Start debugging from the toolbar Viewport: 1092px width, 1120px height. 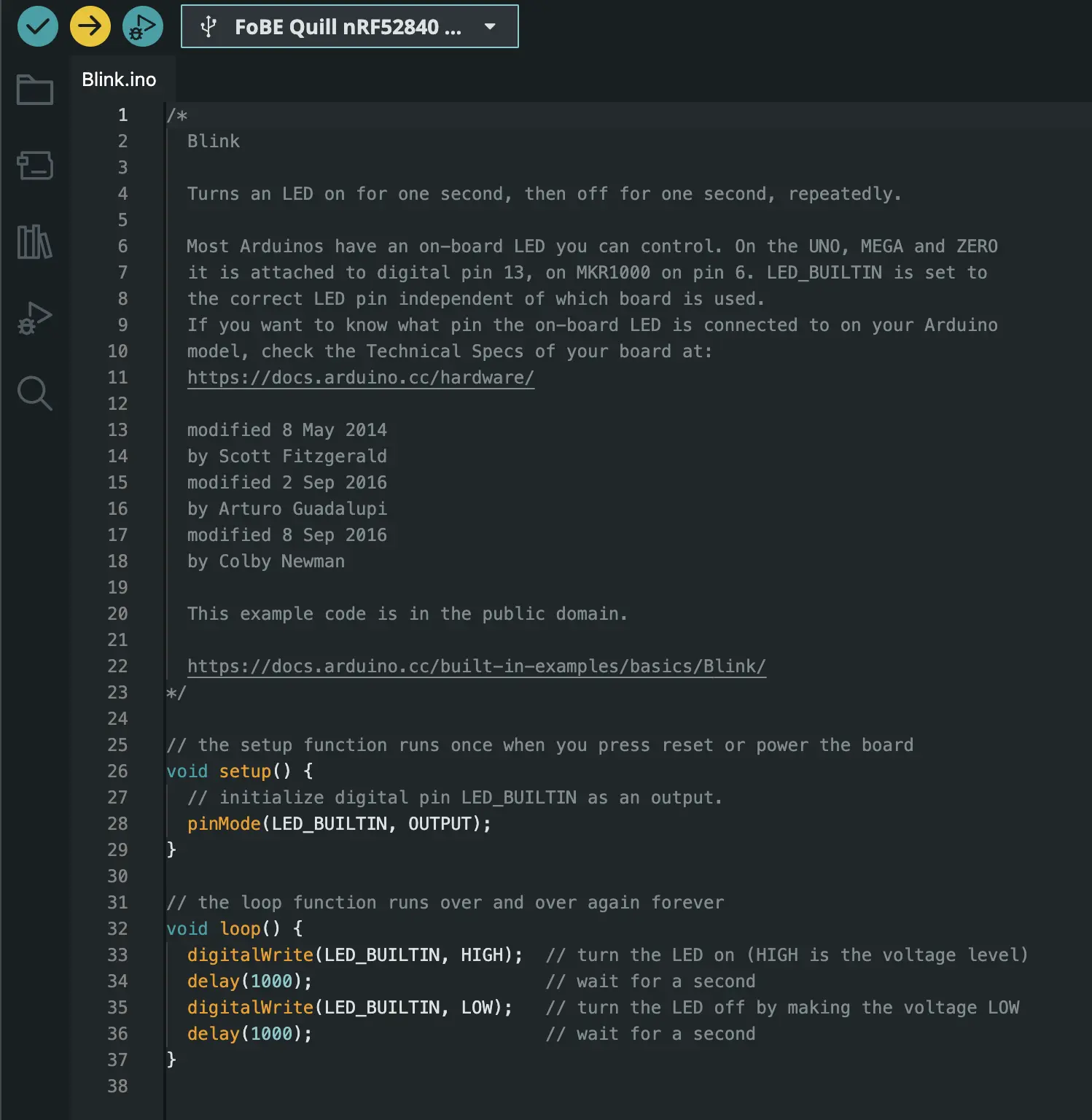[x=142, y=26]
